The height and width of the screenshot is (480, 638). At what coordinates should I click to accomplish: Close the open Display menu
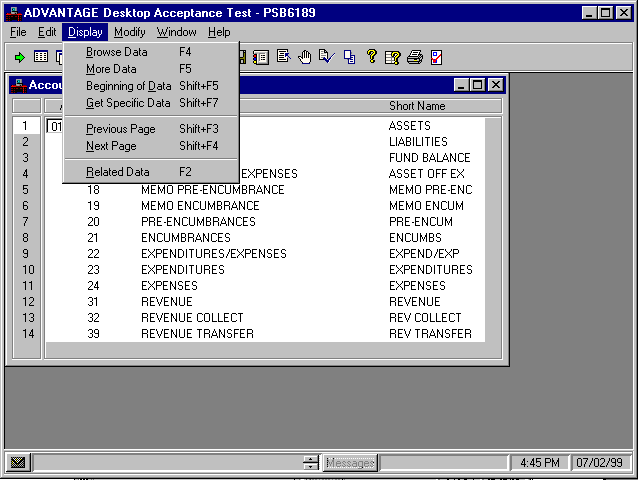click(85, 32)
